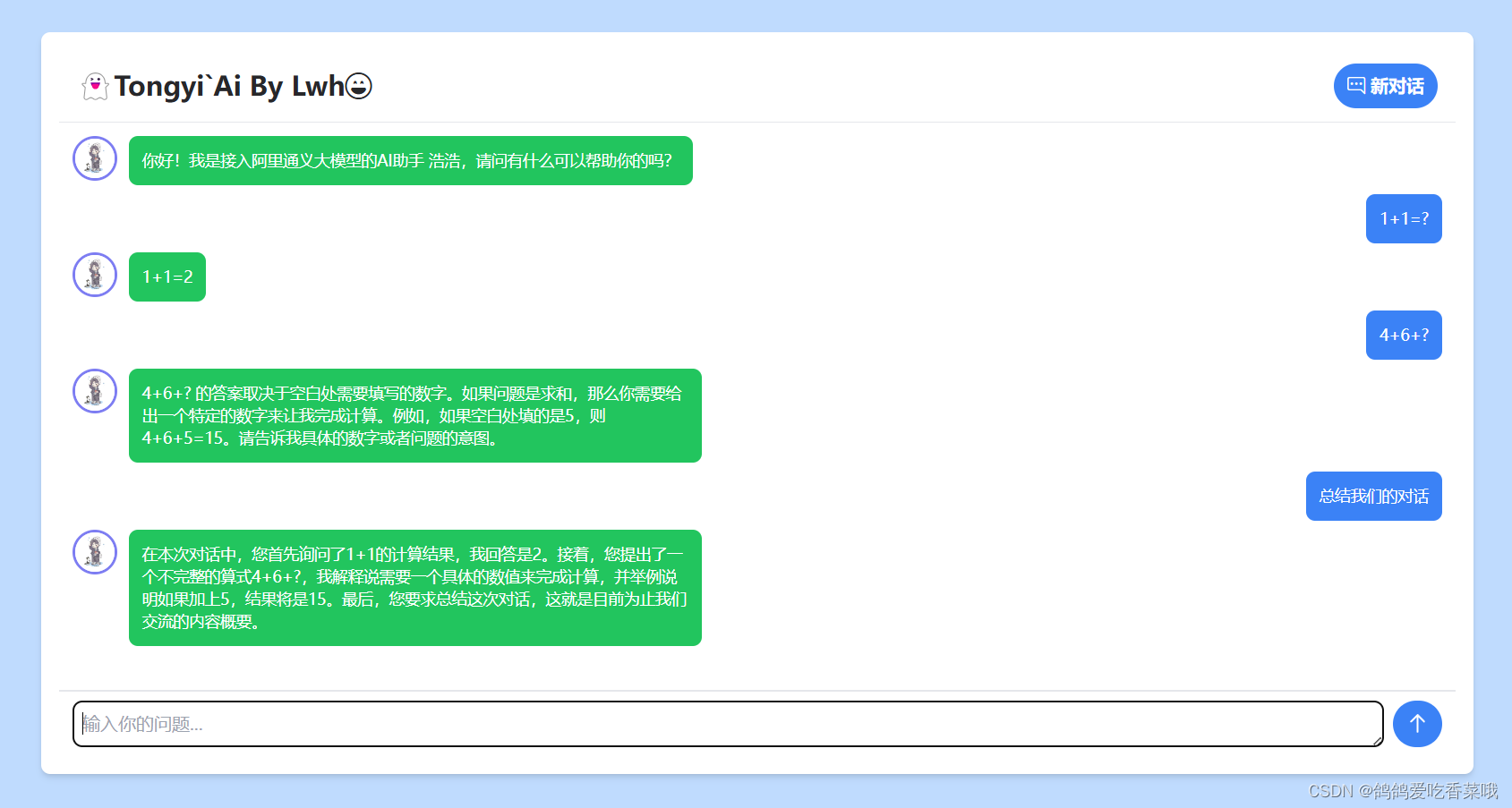Click assistant avatar beside 1+1=2 reply
The image size is (1512, 808).
pyautogui.click(x=95, y=275)
